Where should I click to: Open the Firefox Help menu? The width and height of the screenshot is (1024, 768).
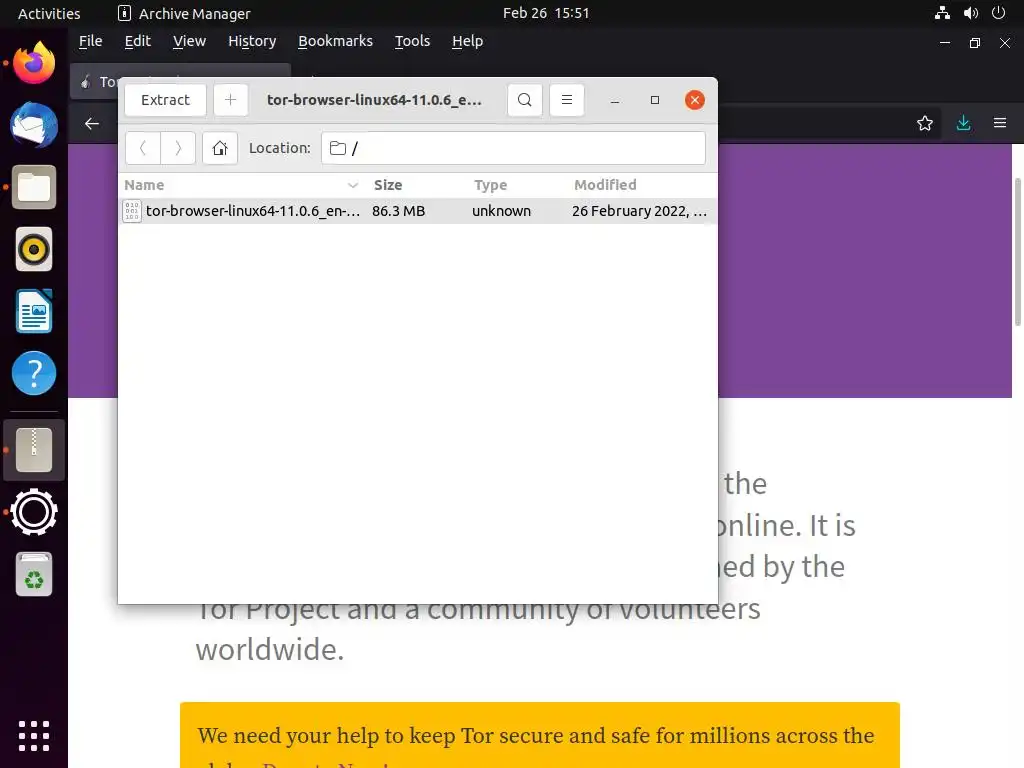pyautogui.click(x=468, y=41)
